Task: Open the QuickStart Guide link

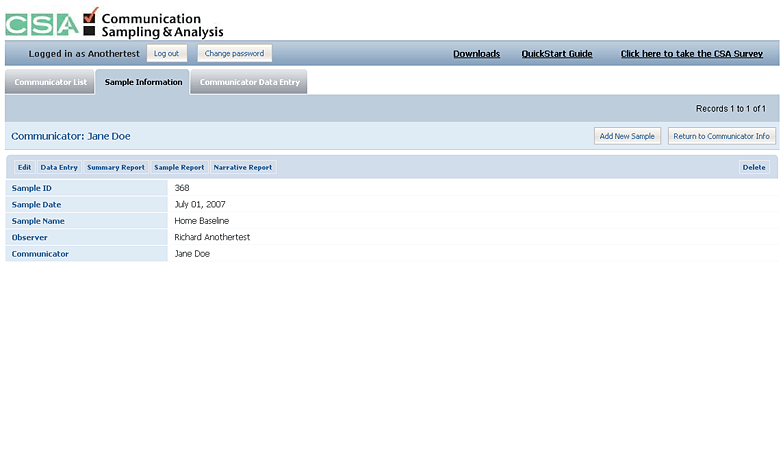Action: pyautogui.click(x=557, y=54)
